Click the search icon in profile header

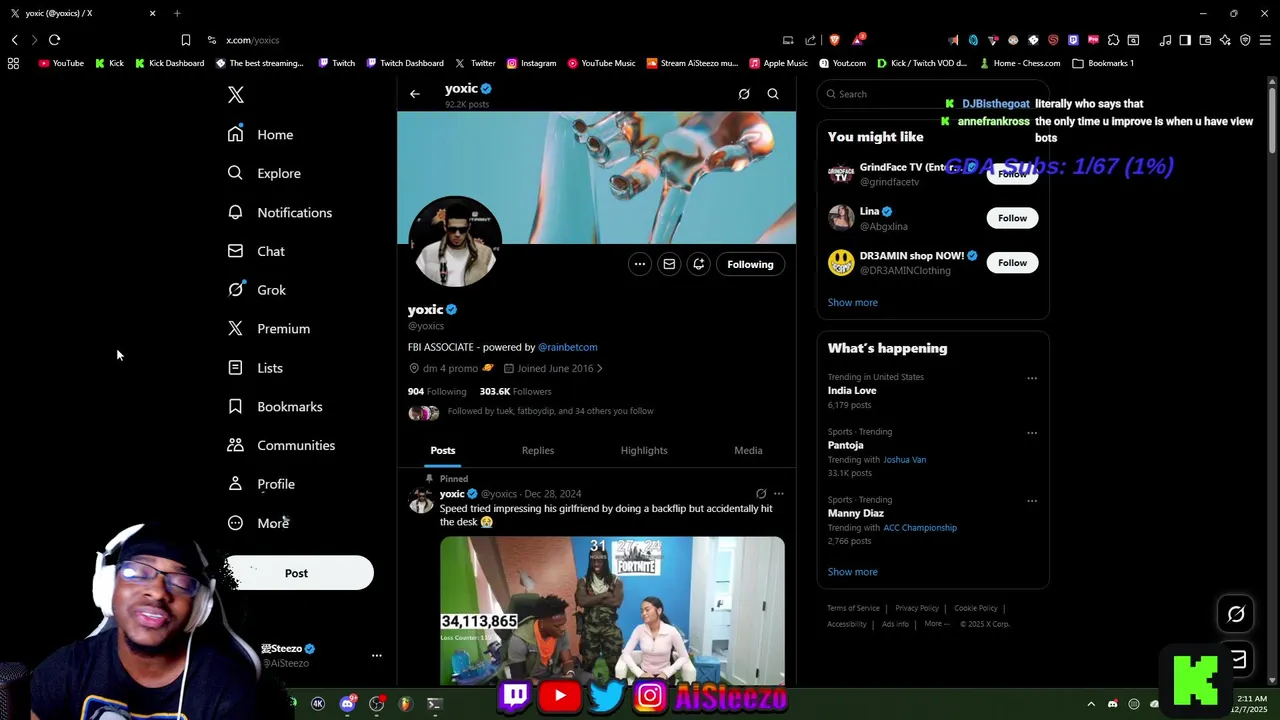pyautogui.click(x=773, y=94)
